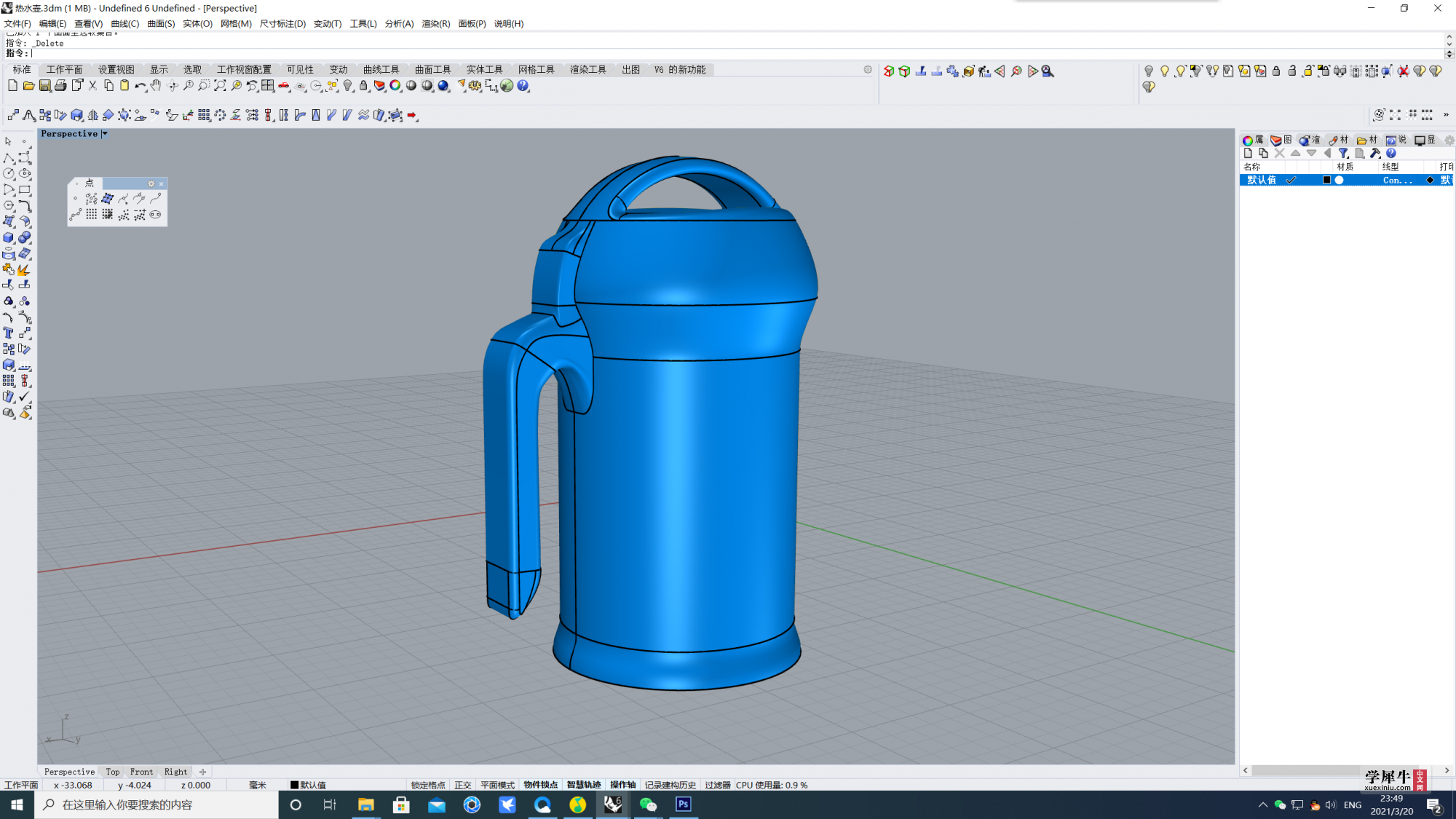
Task: Open the Perspective viewport dropdown arrow
Action: 105,134
